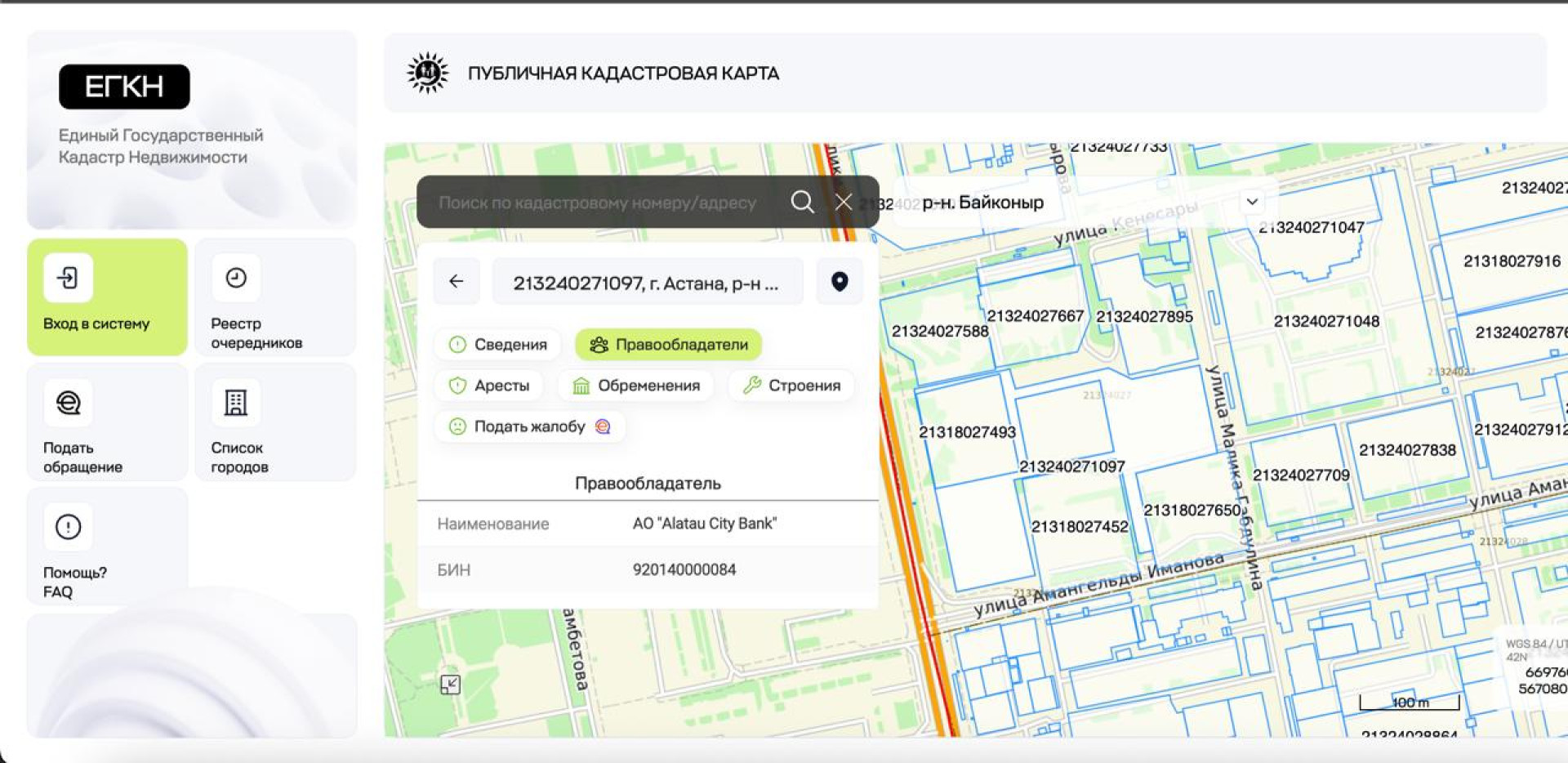The image size is (1568, 763).
Task: Expand the р-н. Байконыр district dropdown
Action: [x=1250, y=202]
